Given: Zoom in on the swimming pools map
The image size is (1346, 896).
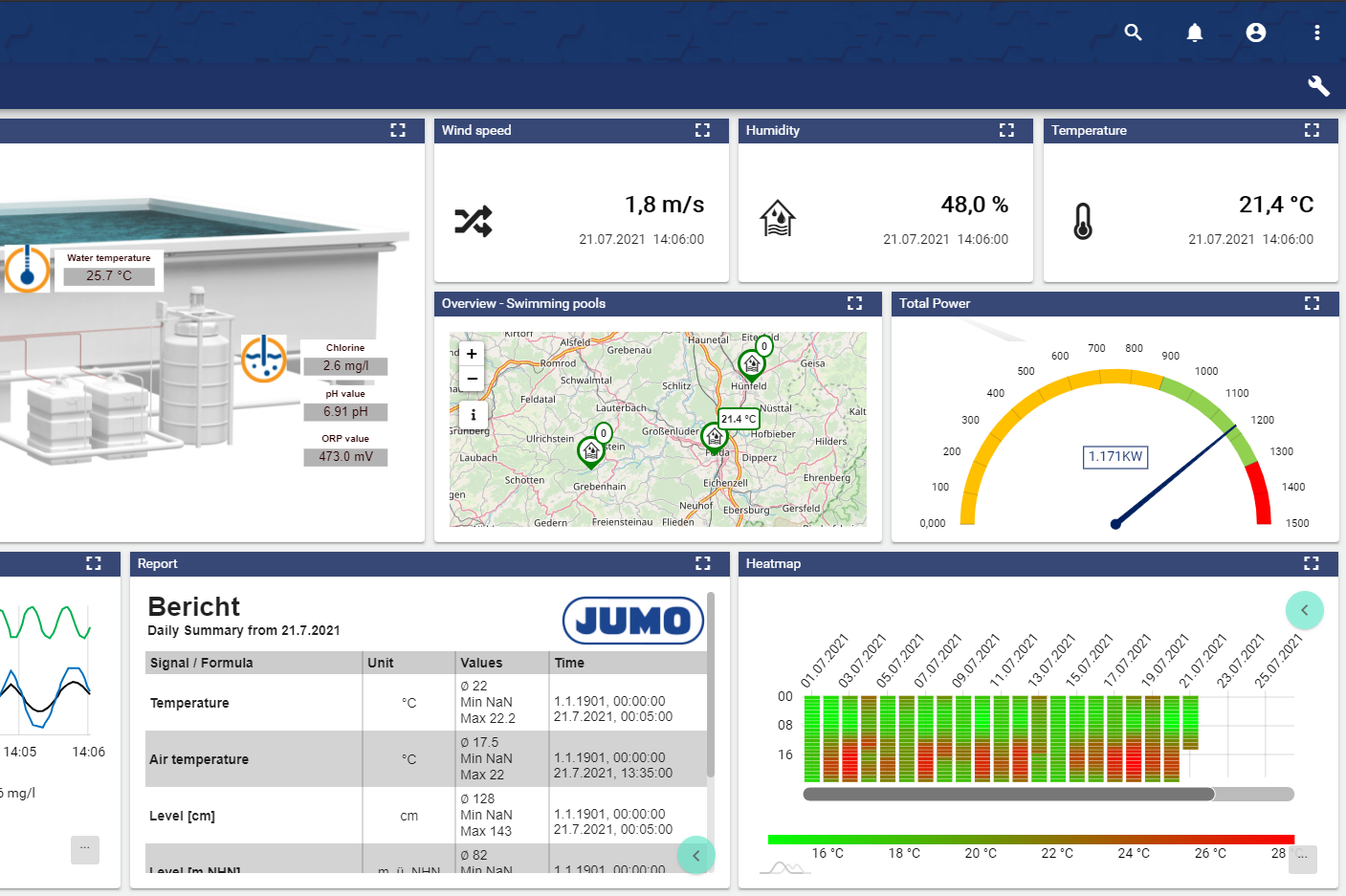Looking at the screenshot, I should tap(472, 354).
